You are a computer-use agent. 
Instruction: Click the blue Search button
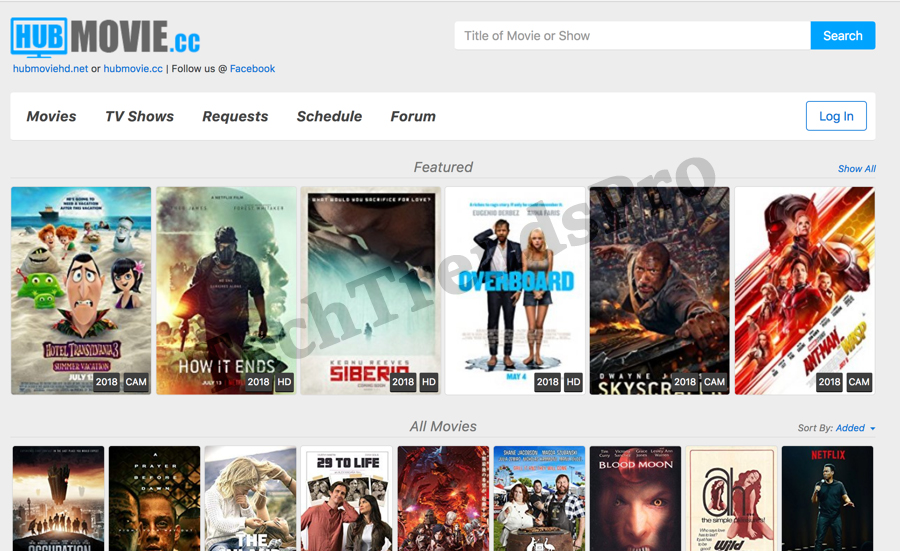843,36
